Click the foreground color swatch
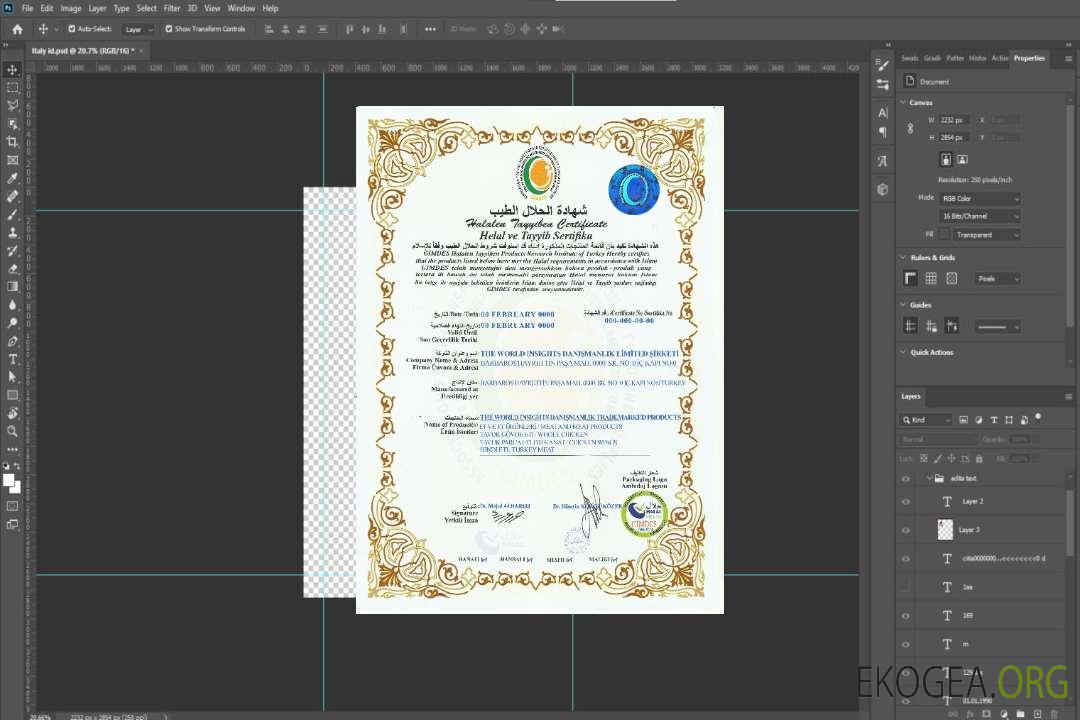Screen dimensions: 1080x720 tap(8, 480)
